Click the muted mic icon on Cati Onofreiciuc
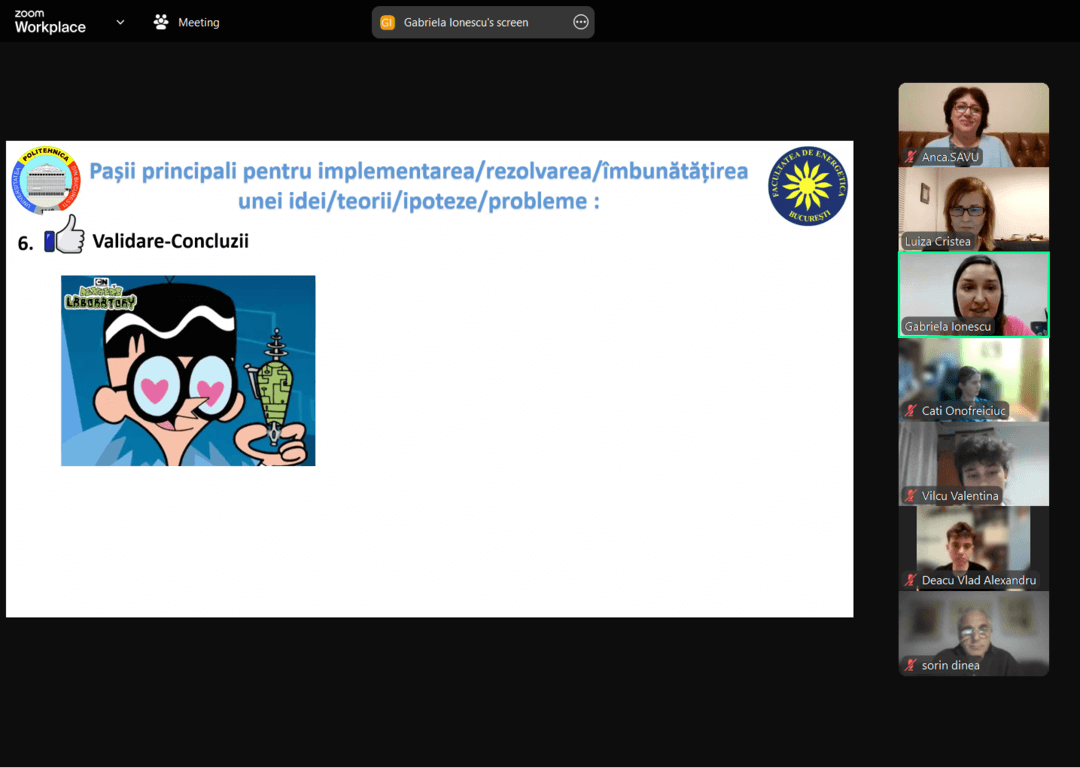Screen dimensions: 1080x768 910,411
